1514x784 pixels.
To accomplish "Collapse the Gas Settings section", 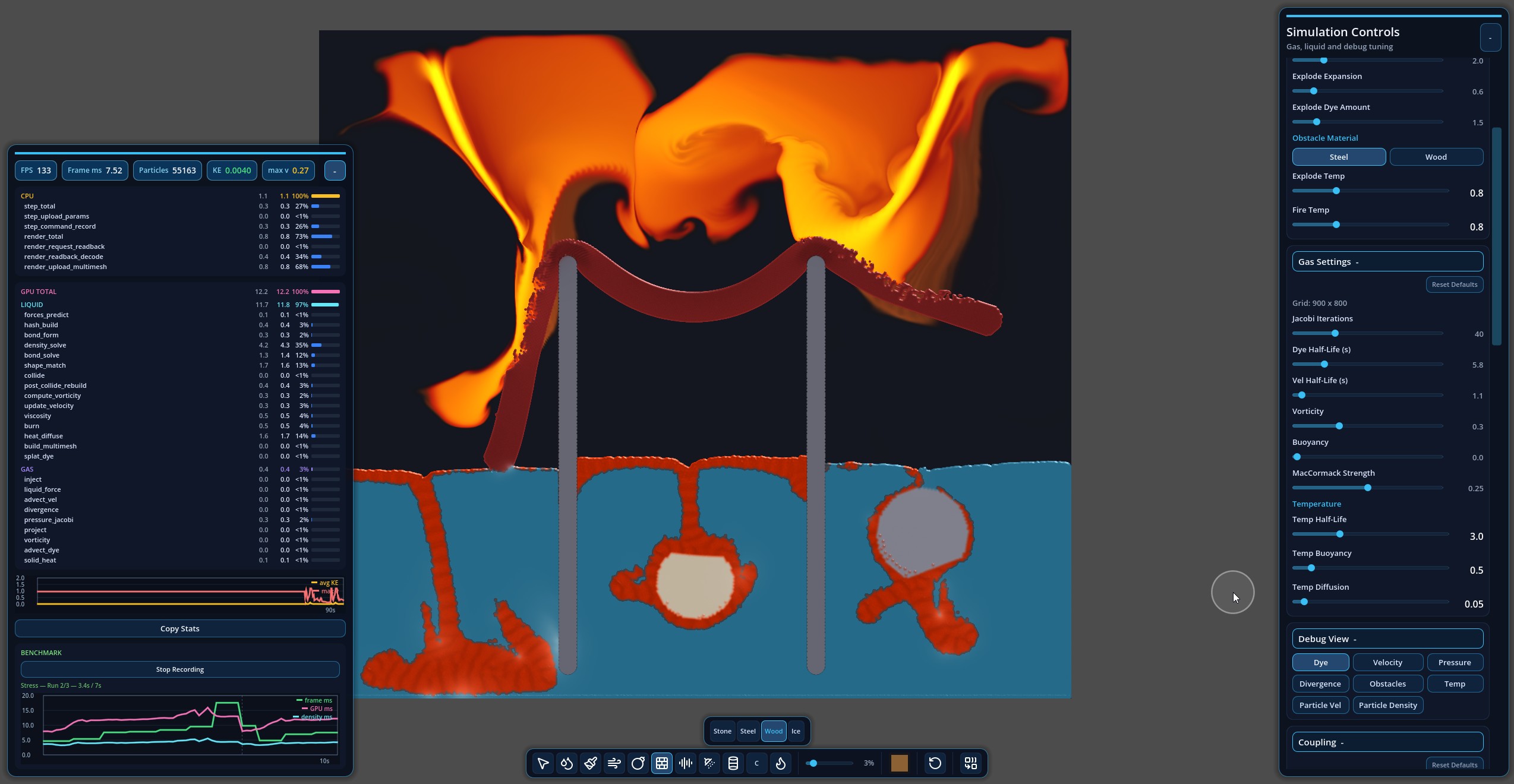I will click(1387, 262).
